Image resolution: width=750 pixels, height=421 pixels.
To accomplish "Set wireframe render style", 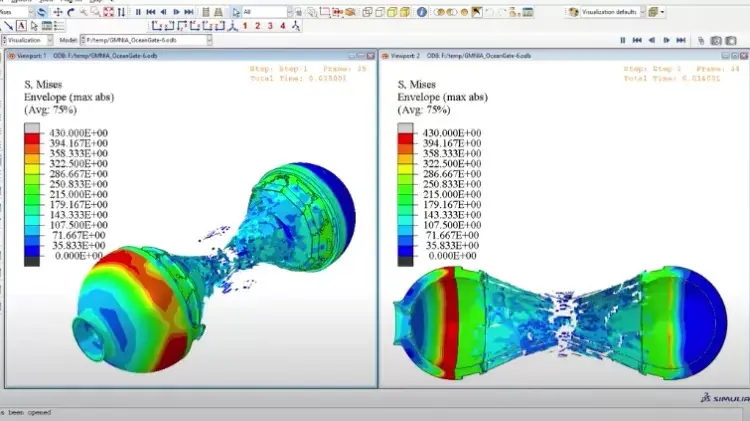I will (x=367, y=12).
